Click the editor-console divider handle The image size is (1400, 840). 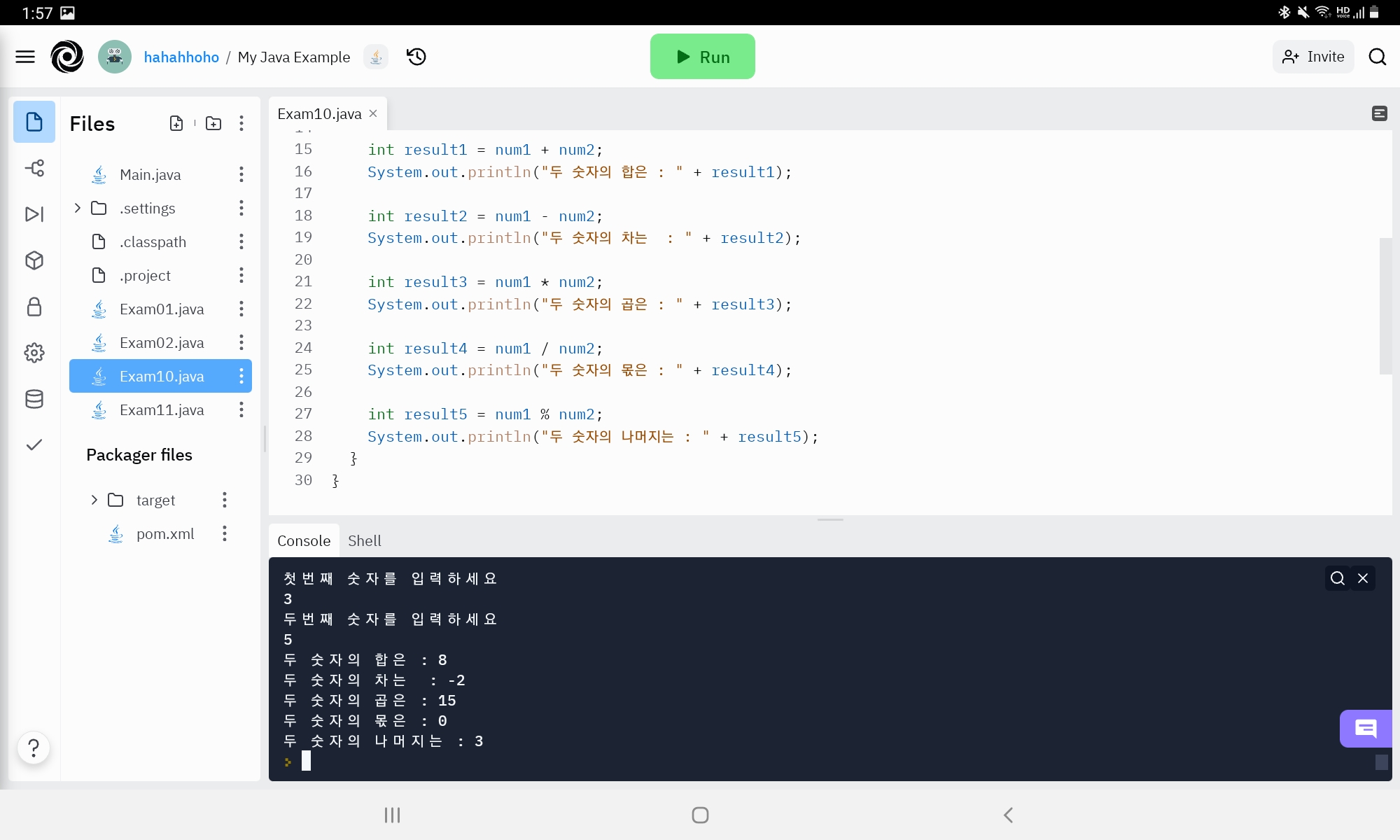(x=830, y=519)
